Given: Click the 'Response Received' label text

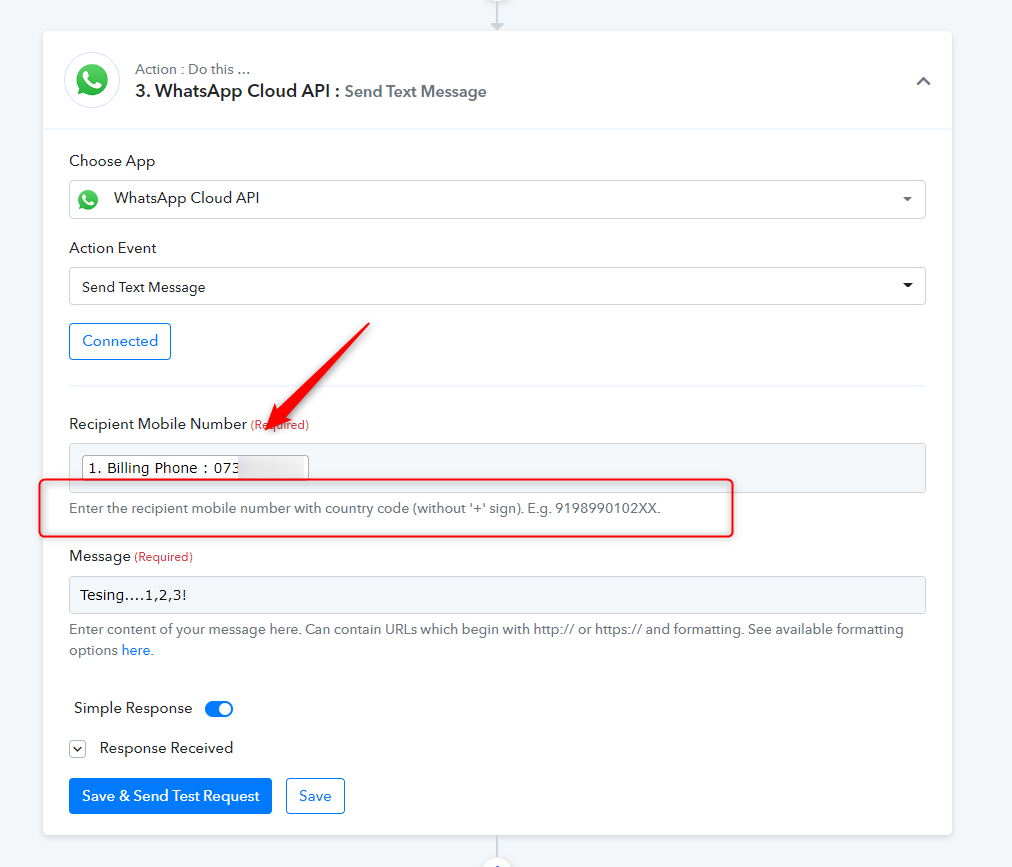Looking at the screenshot, I should [x=166, y=748].
